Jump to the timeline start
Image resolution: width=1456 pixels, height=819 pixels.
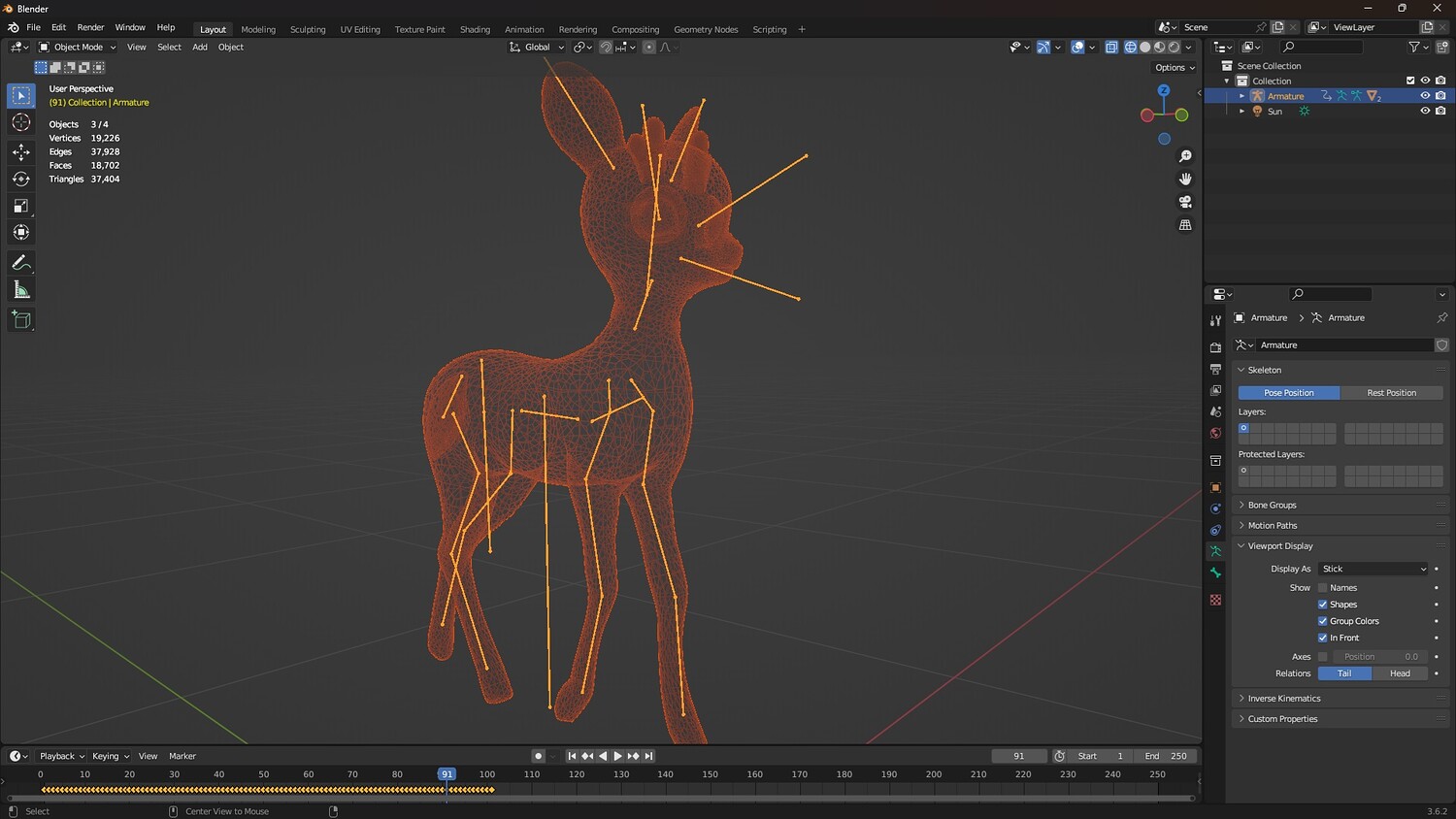click(572, 756)
